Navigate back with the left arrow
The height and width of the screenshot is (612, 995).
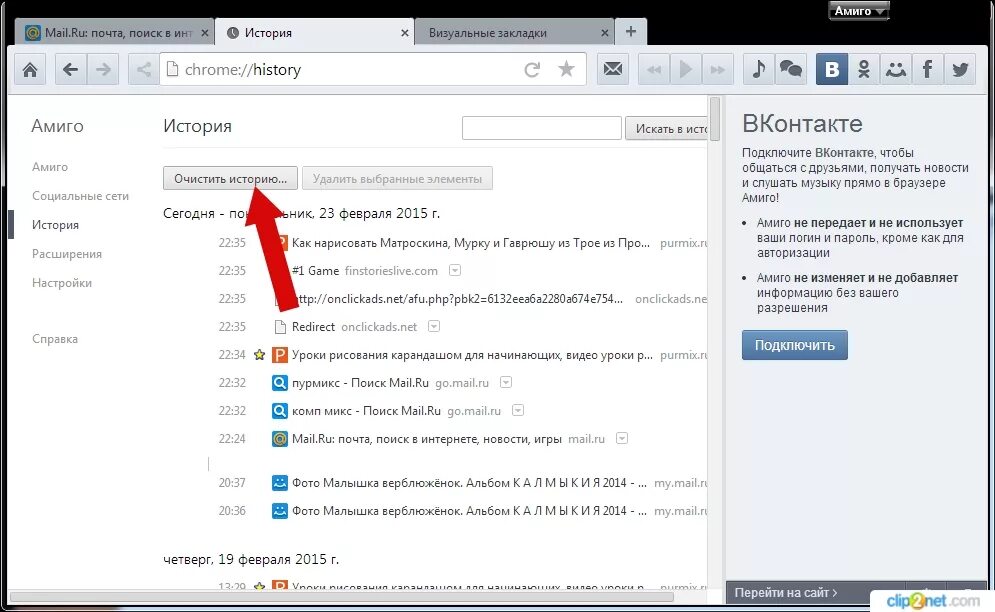(x=70, y=69)
